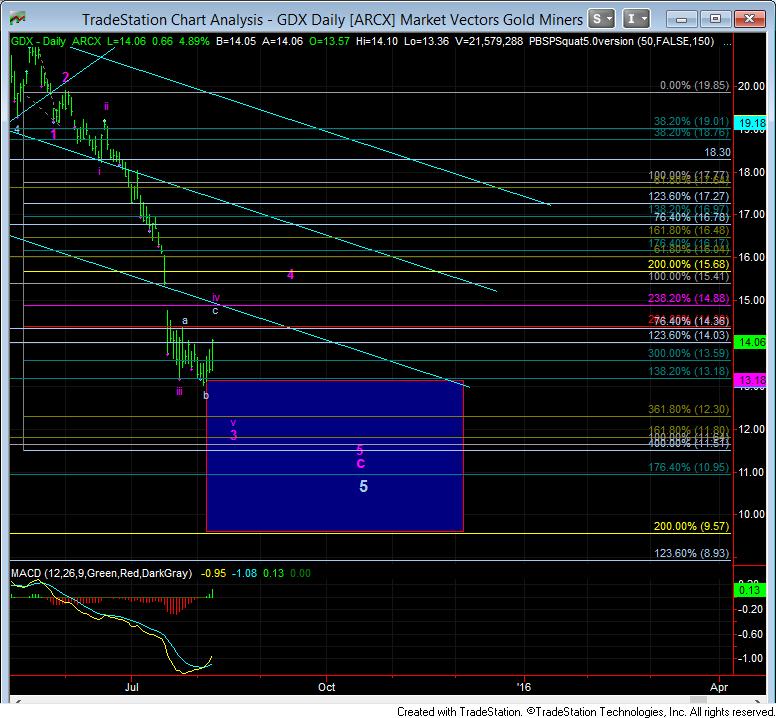The height and width of the screenshot is (718, 776).
Task: Select the 123.60% (14.03) Fibonacci label
Action: coord(688,335)
